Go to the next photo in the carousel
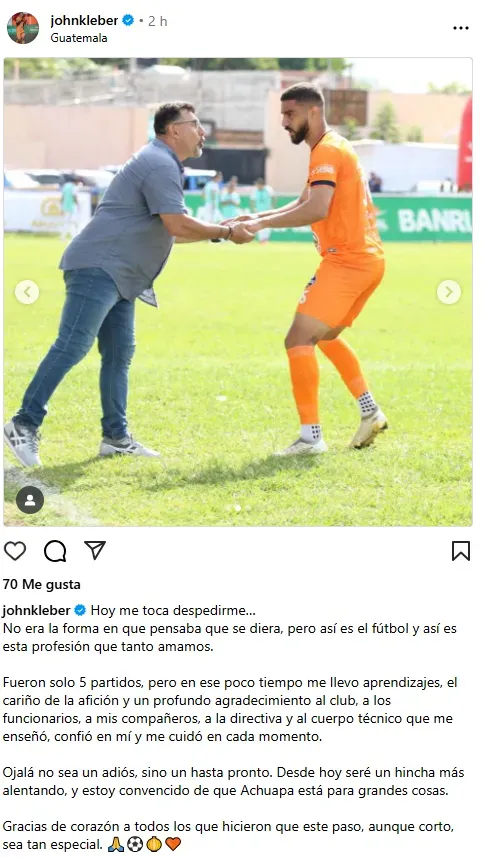The height and width of the screenshot is (858, 493). [449, 292]
